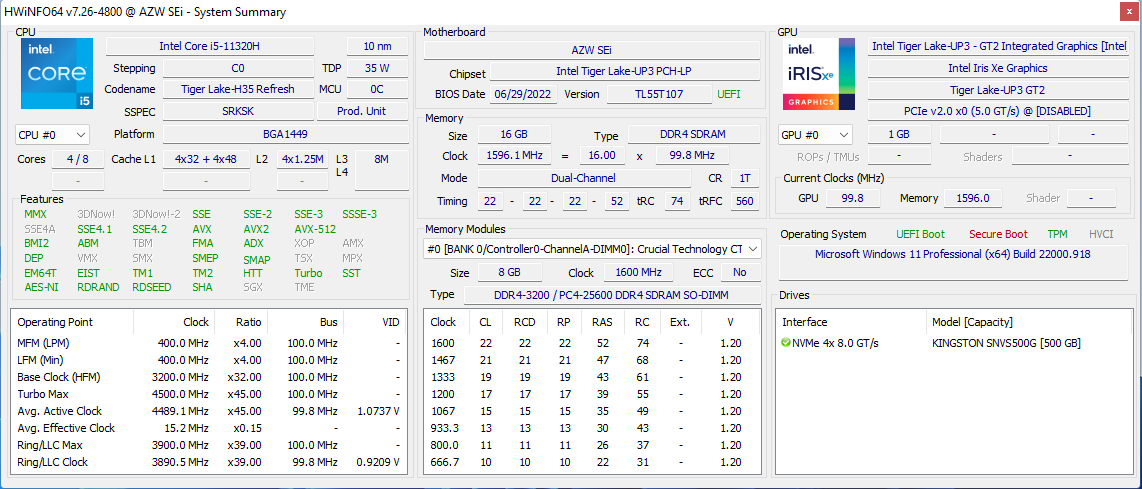Click the red Secure Boot label
This screenshot has width=1142, height=489.
(999, 234)
